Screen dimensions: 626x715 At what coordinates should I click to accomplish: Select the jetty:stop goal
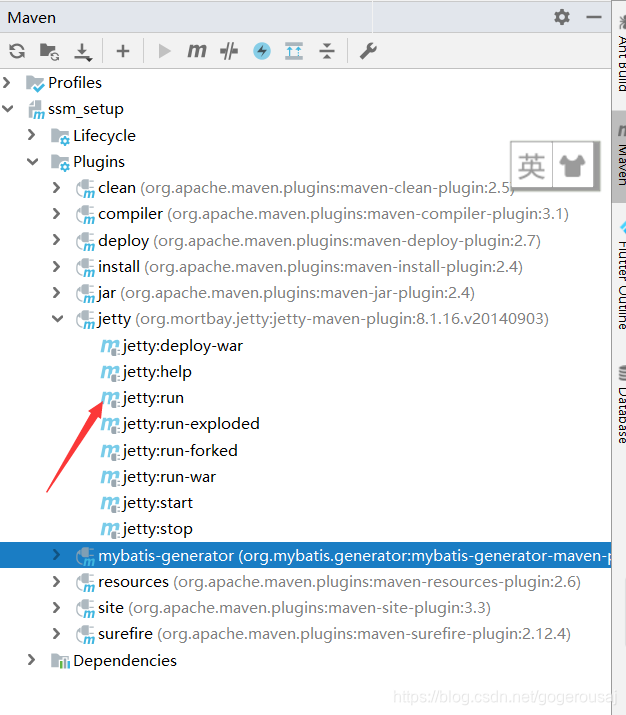point(157,529)
